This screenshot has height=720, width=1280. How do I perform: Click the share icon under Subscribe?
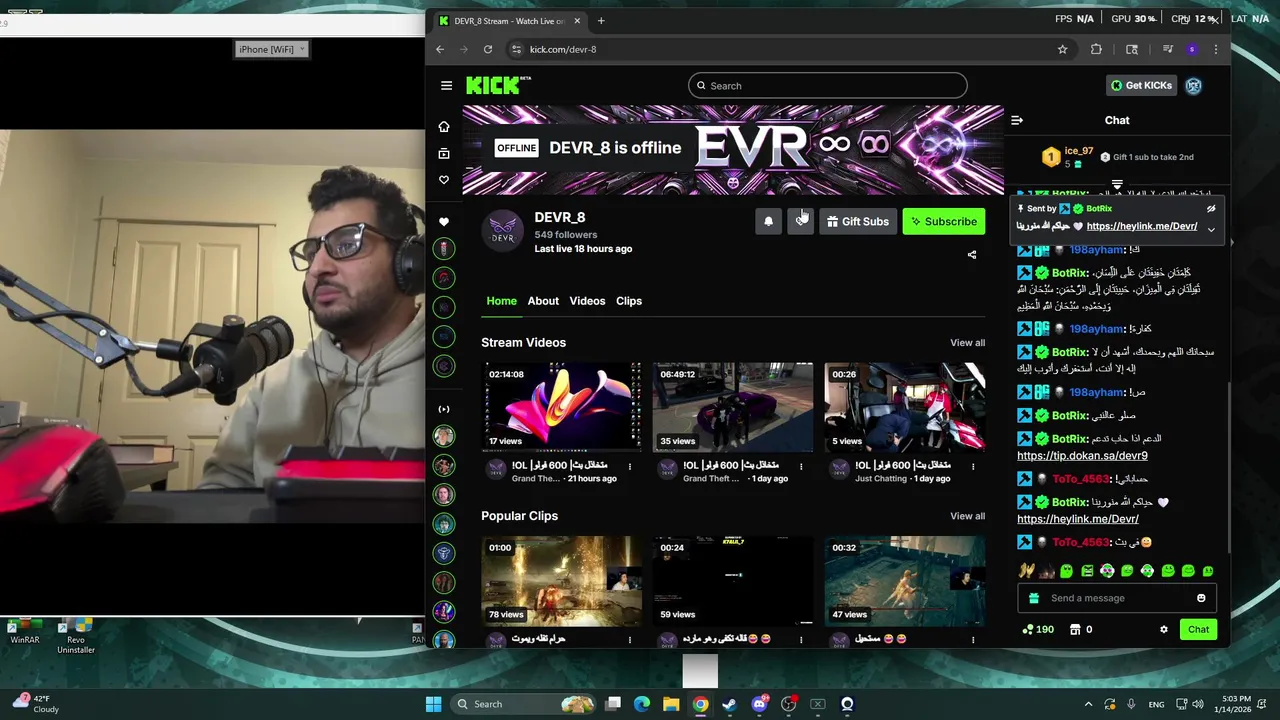(x=972, y=255)
